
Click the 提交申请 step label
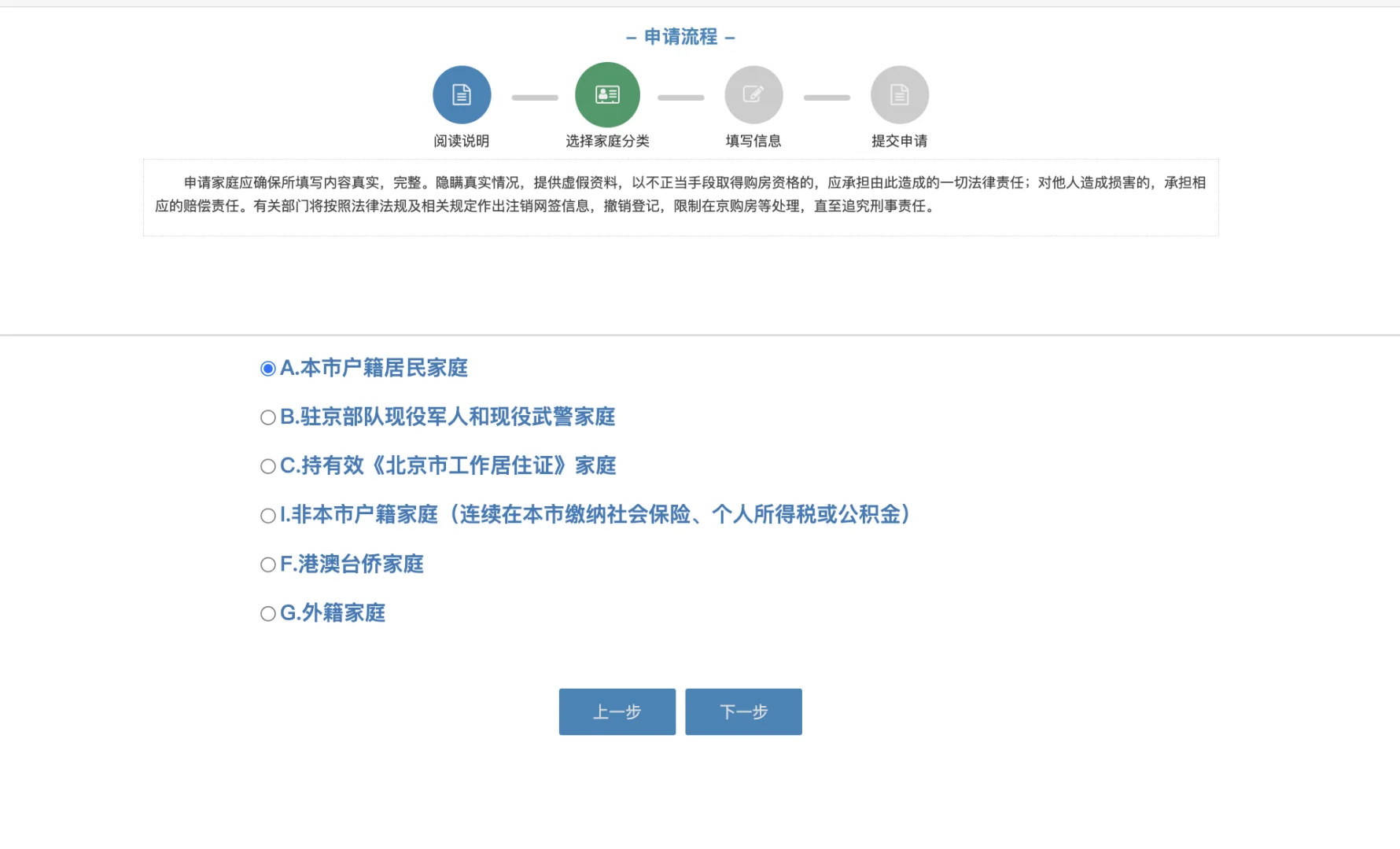[900, 141]
